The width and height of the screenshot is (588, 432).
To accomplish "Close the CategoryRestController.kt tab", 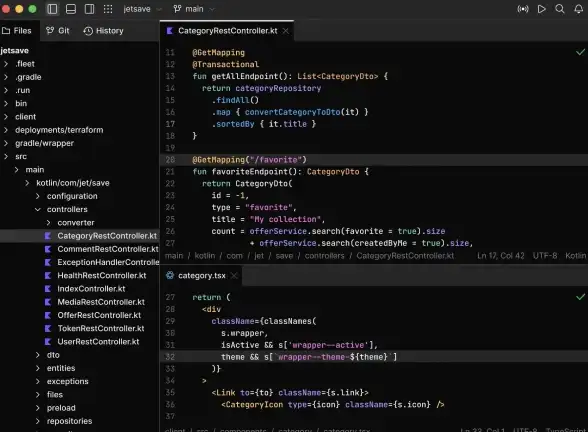I will point(286,31).
